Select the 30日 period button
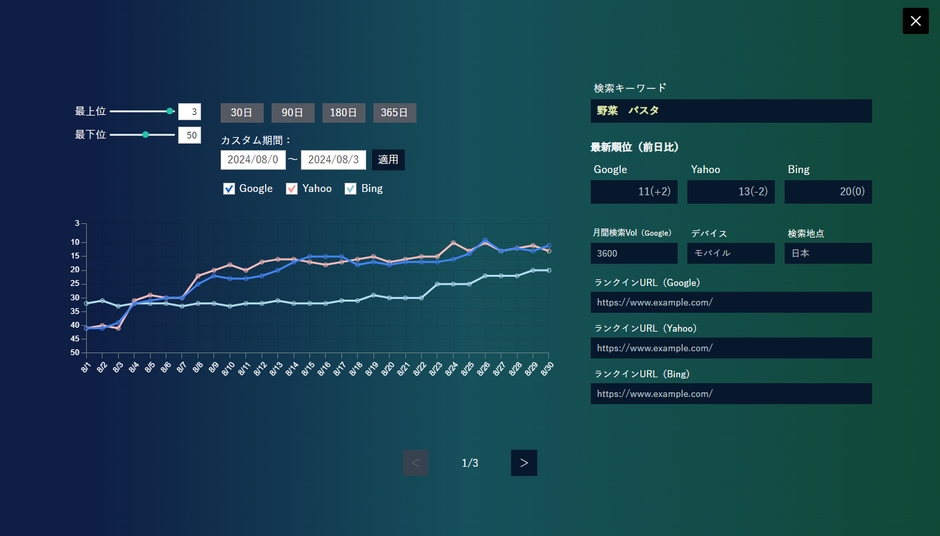 242,113
